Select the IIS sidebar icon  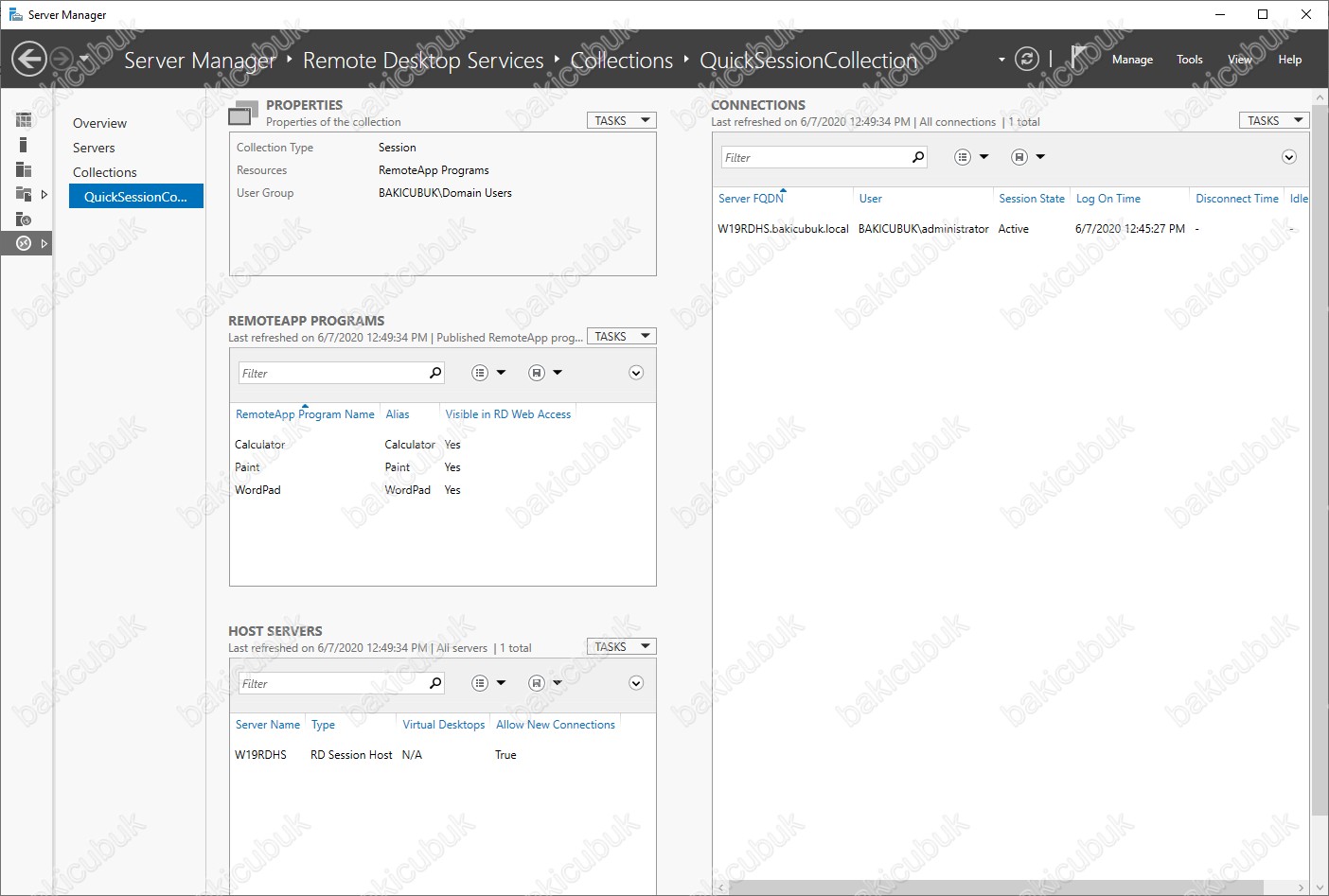24,219
